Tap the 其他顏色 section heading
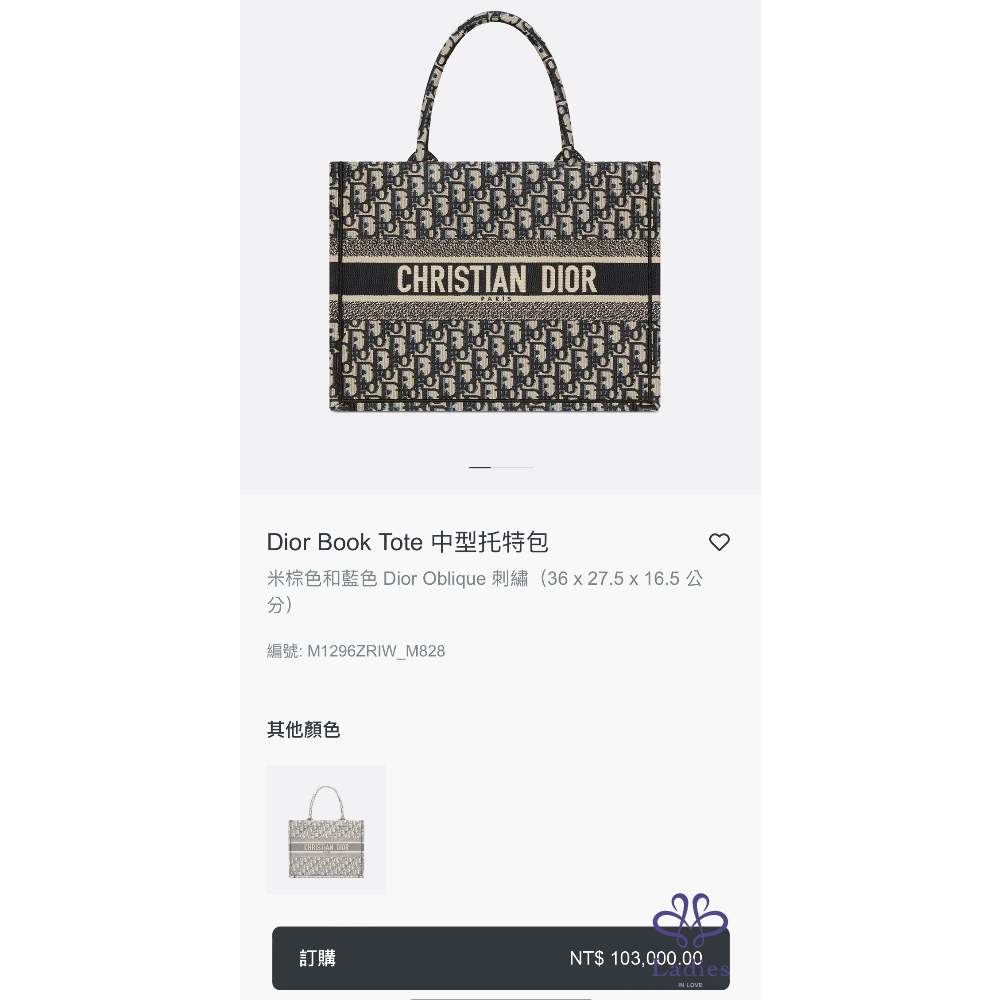Screen dimensions: 1000x1000 [303, 730]
